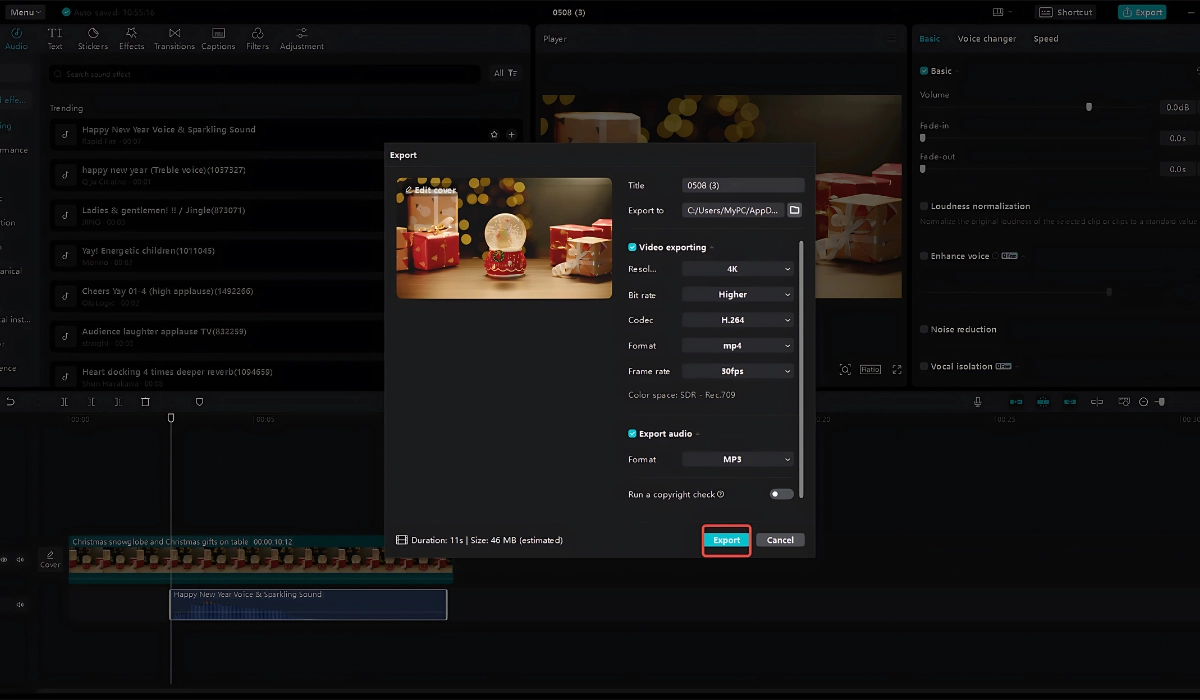Screen dimensions: 1200x700
Task: Enable the Enhance voice checkbox
Action: click(x=924, y=256)
